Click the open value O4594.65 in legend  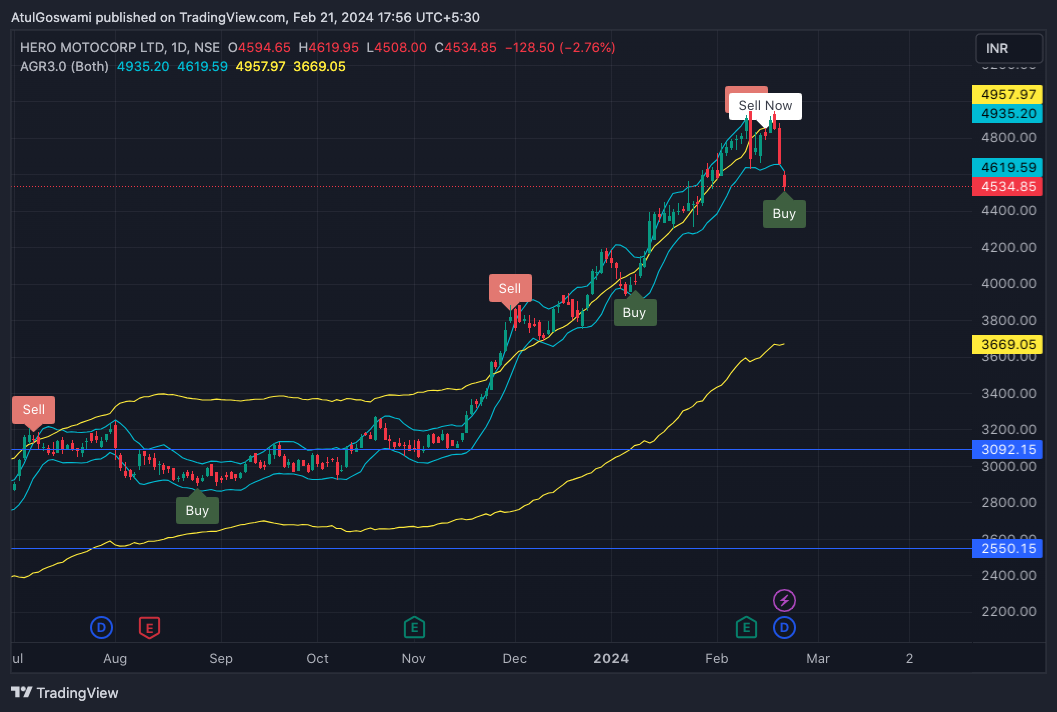point(259,47)
